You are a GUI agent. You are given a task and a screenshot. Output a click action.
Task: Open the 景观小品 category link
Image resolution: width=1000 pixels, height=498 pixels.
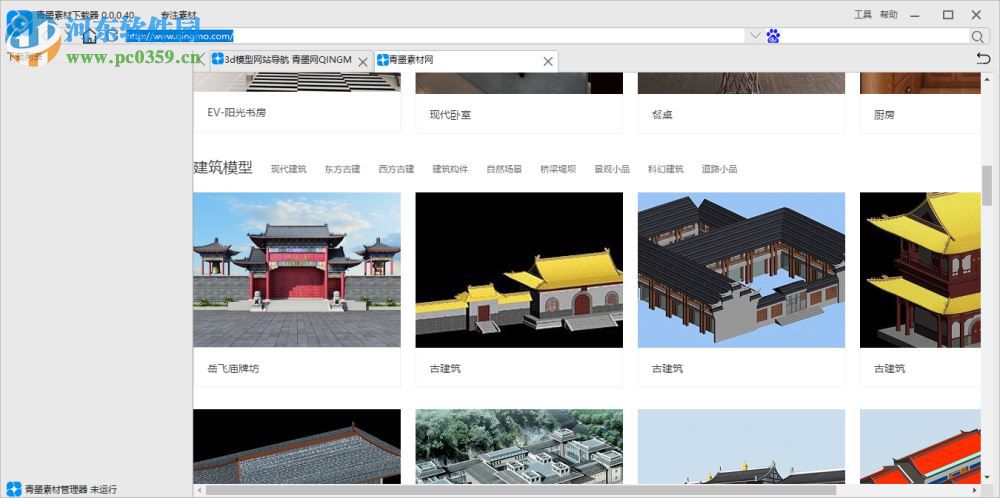click(612, 169)
